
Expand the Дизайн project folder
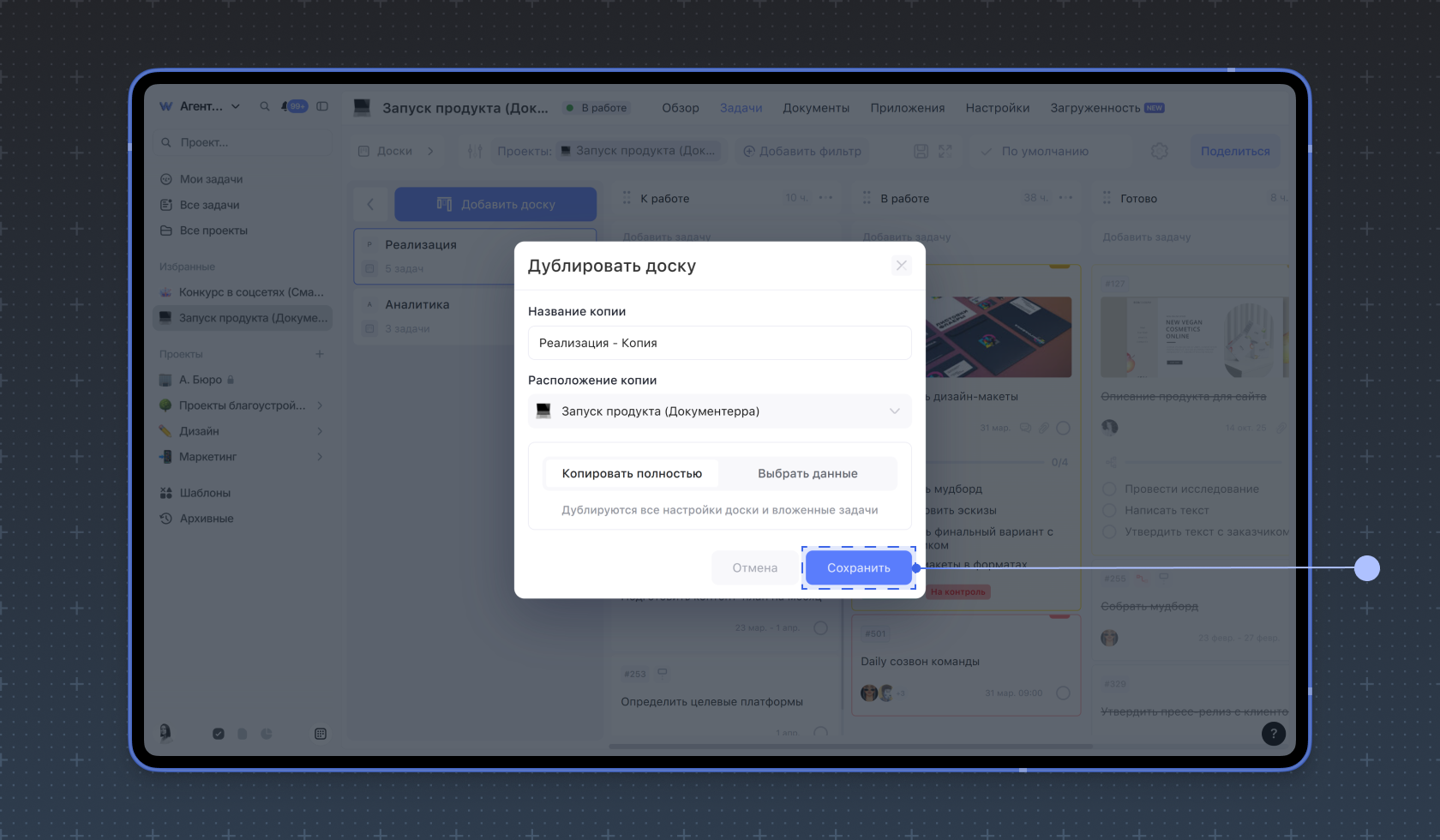pos(320,431)
